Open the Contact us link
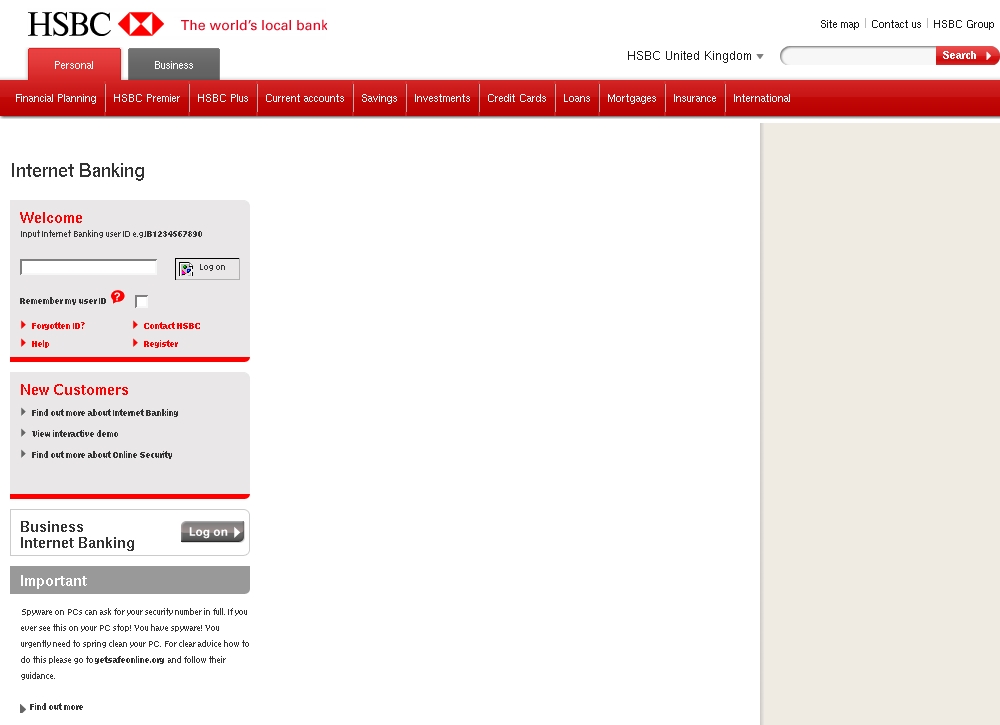This screenshot has height=725, width=1000. (896, 24)
